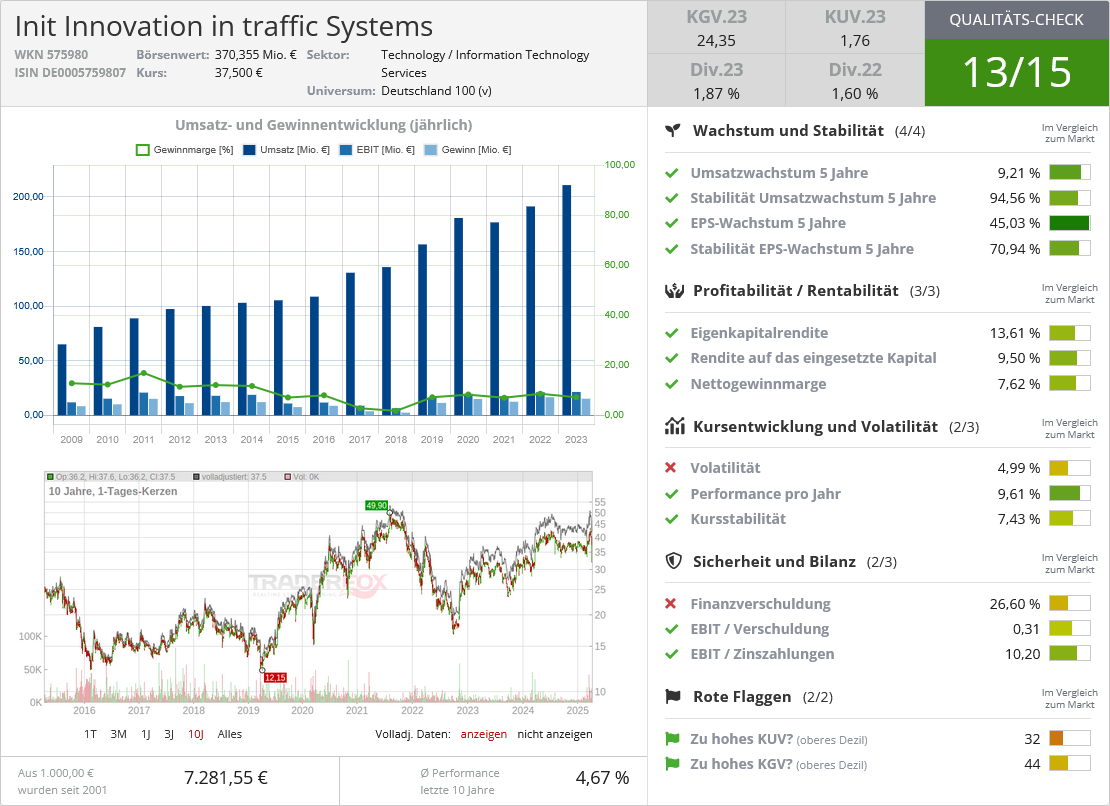Click the plant icon beside Wachstum und Stabilität

(673, 130)
